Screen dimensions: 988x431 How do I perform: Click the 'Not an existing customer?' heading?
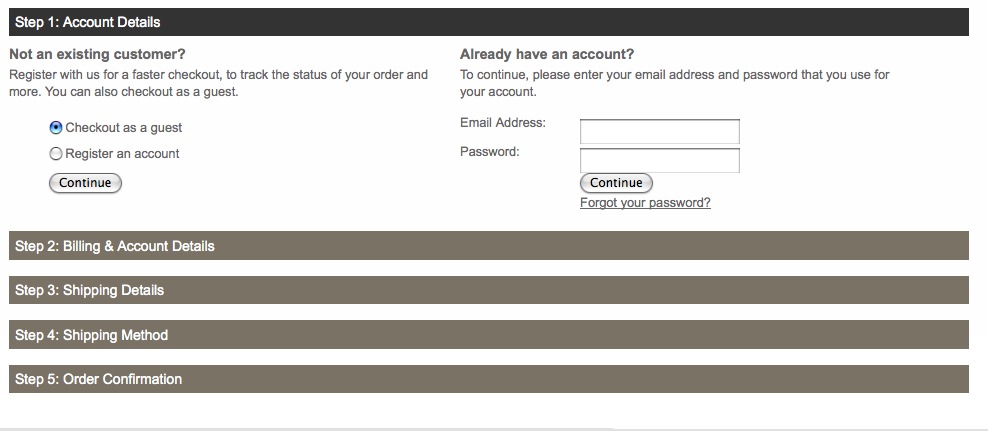[x=97, y=54]
